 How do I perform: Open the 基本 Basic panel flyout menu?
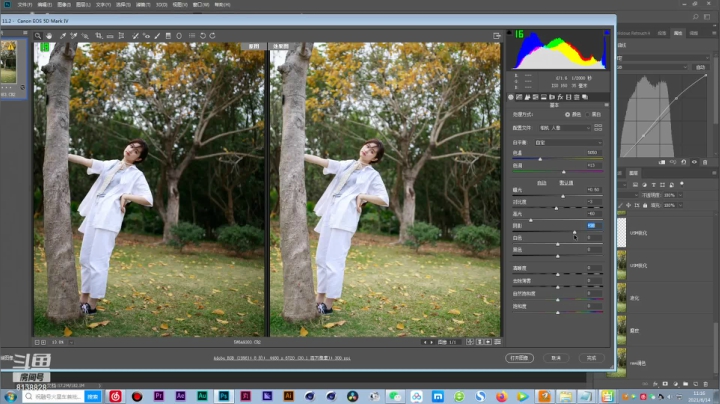click(x=607, y=105)
